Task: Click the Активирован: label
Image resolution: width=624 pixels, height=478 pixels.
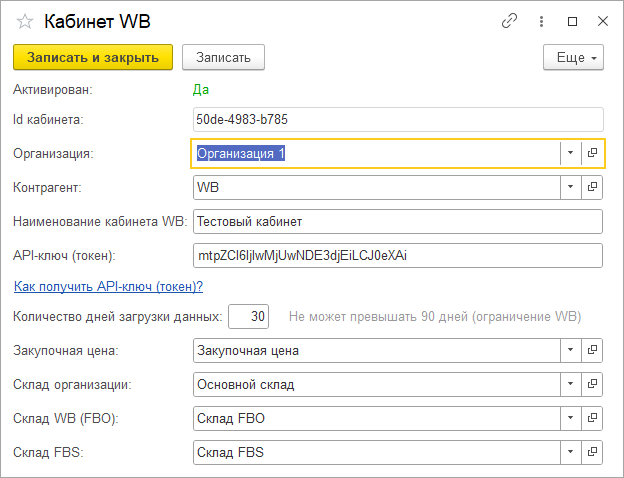Action: [x=53, y=90]
